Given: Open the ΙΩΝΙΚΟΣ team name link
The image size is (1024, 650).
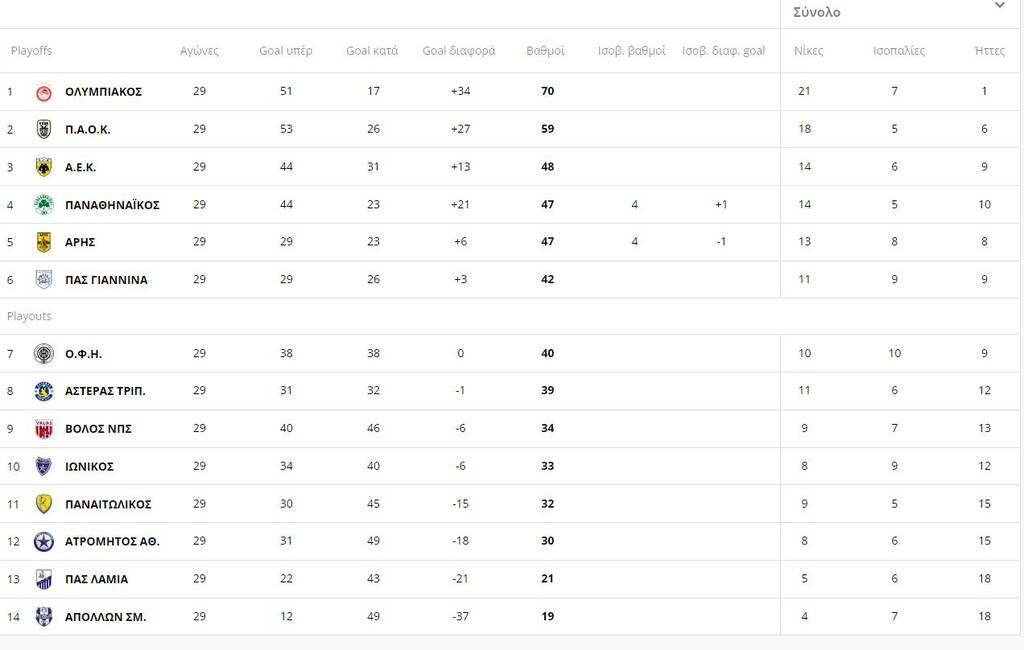Looking at the screenshot, I should [x=89, y=466].
